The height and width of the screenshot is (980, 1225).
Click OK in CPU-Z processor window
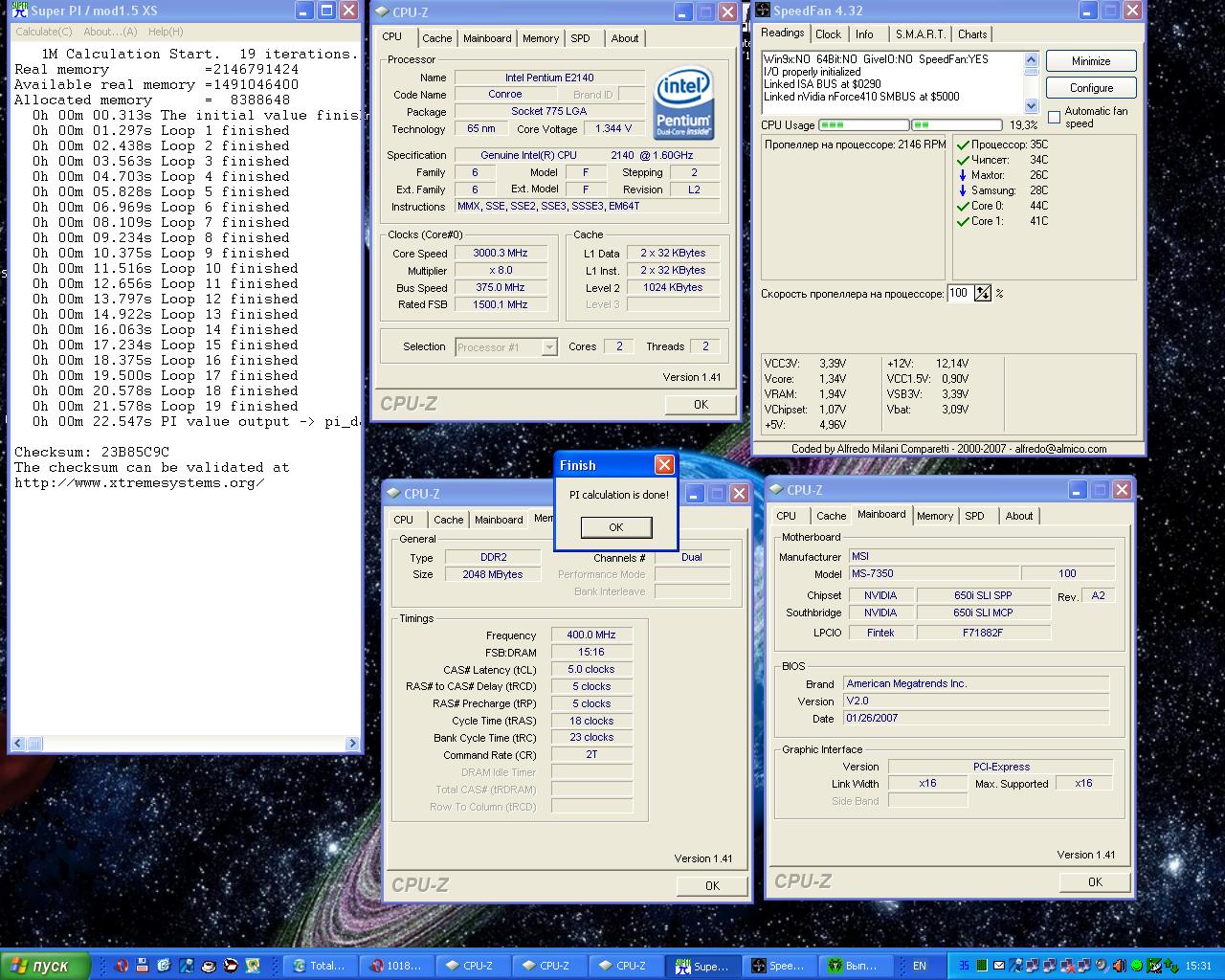(701, 404)
